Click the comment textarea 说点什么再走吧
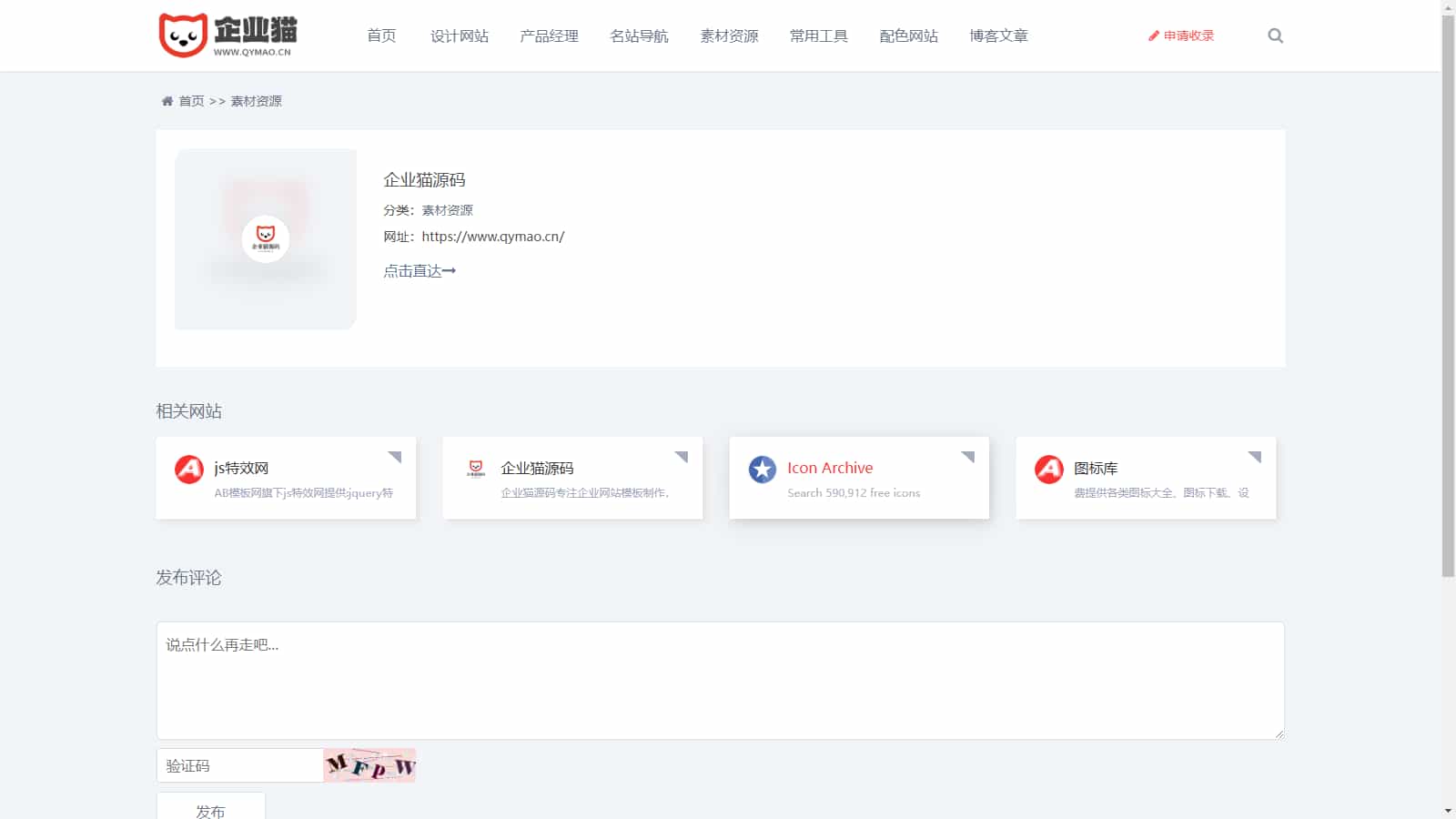The height and width of the screenshot is (819, 1456). (x=720, y=680)
